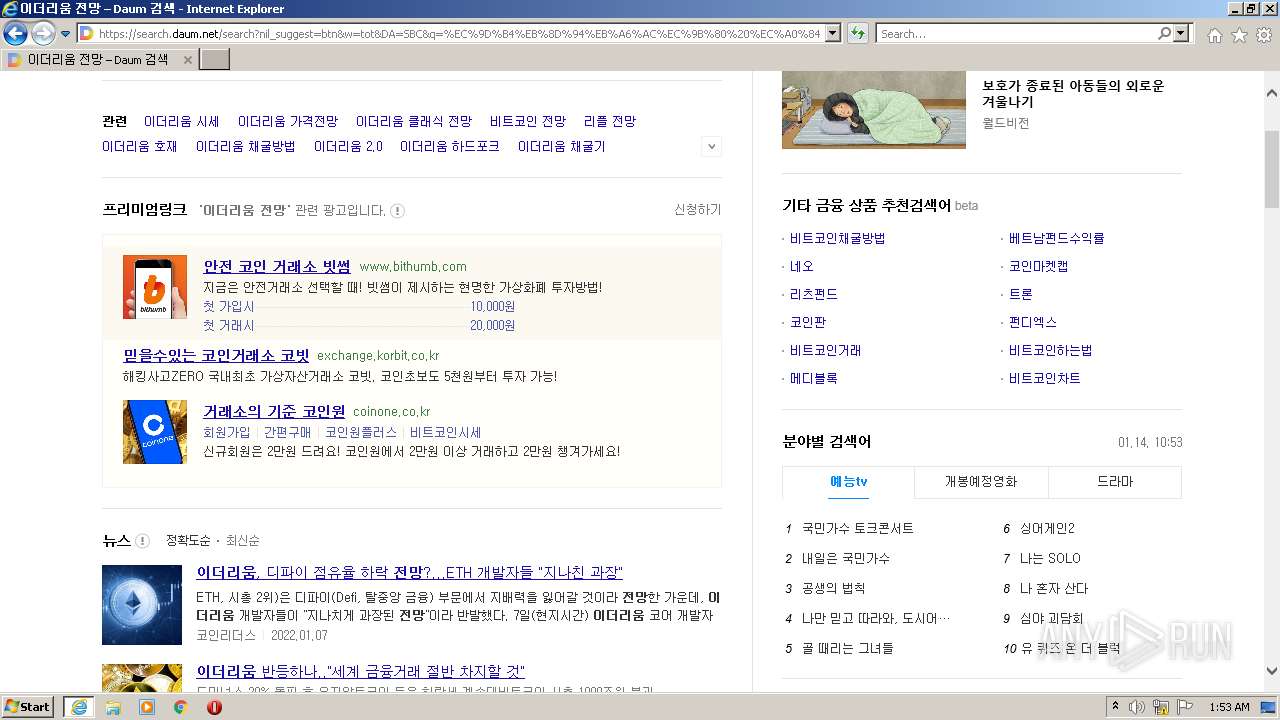Screen dimensions: 1280x720
Task: Open the 이더리움 반등하나 news headline
Action: [360, 672]
